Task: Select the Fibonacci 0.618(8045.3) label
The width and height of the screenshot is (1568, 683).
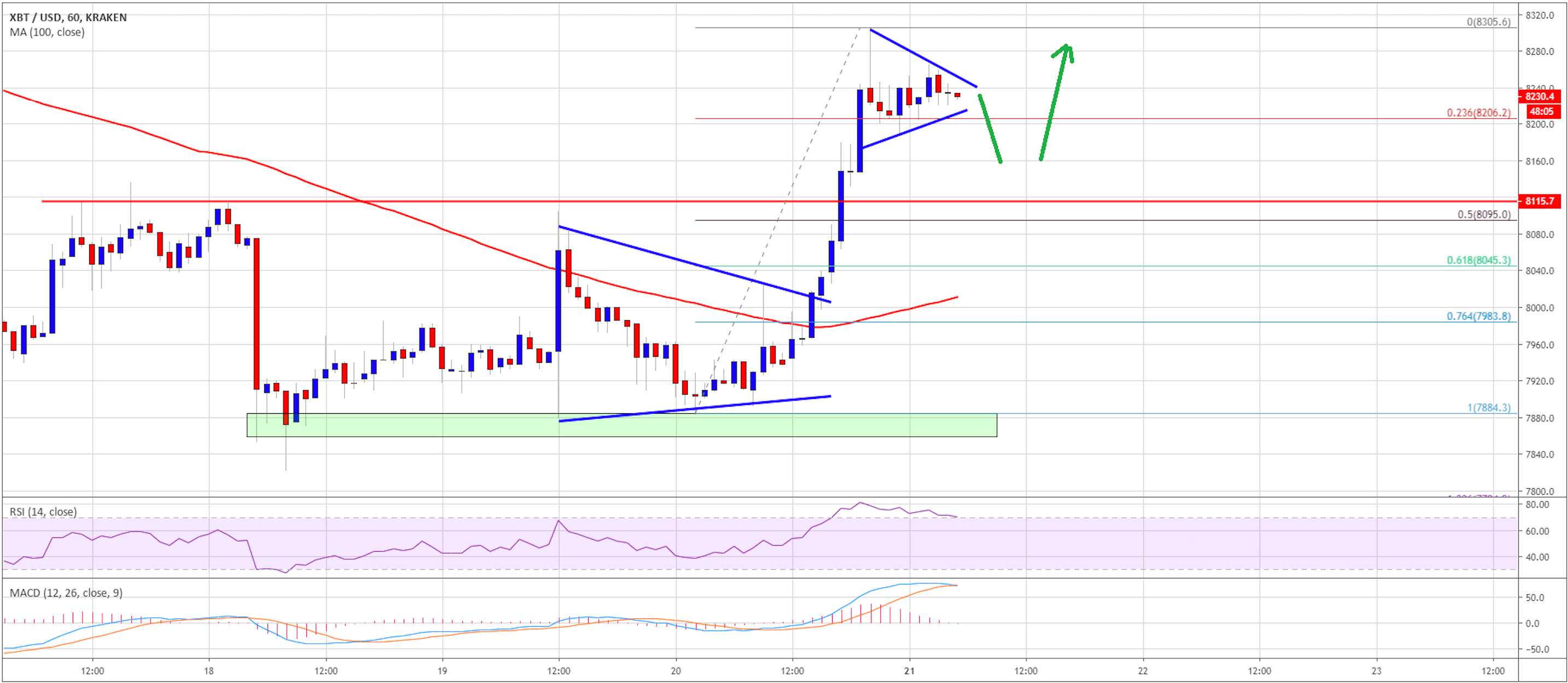Action: coord(1478,260)
